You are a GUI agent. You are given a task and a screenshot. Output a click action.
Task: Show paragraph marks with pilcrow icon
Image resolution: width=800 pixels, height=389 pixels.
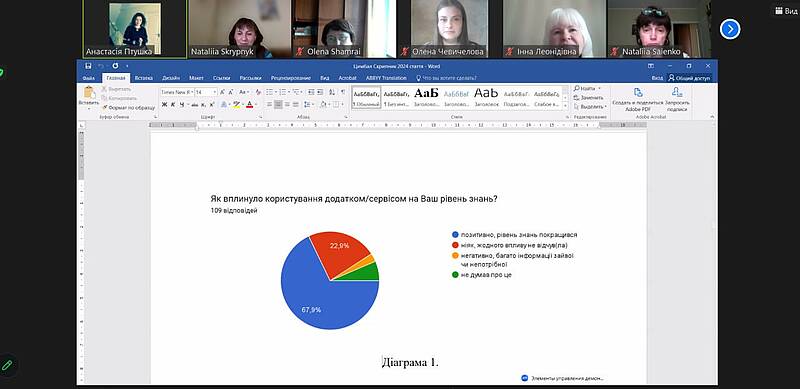click(x=344, y=92)
